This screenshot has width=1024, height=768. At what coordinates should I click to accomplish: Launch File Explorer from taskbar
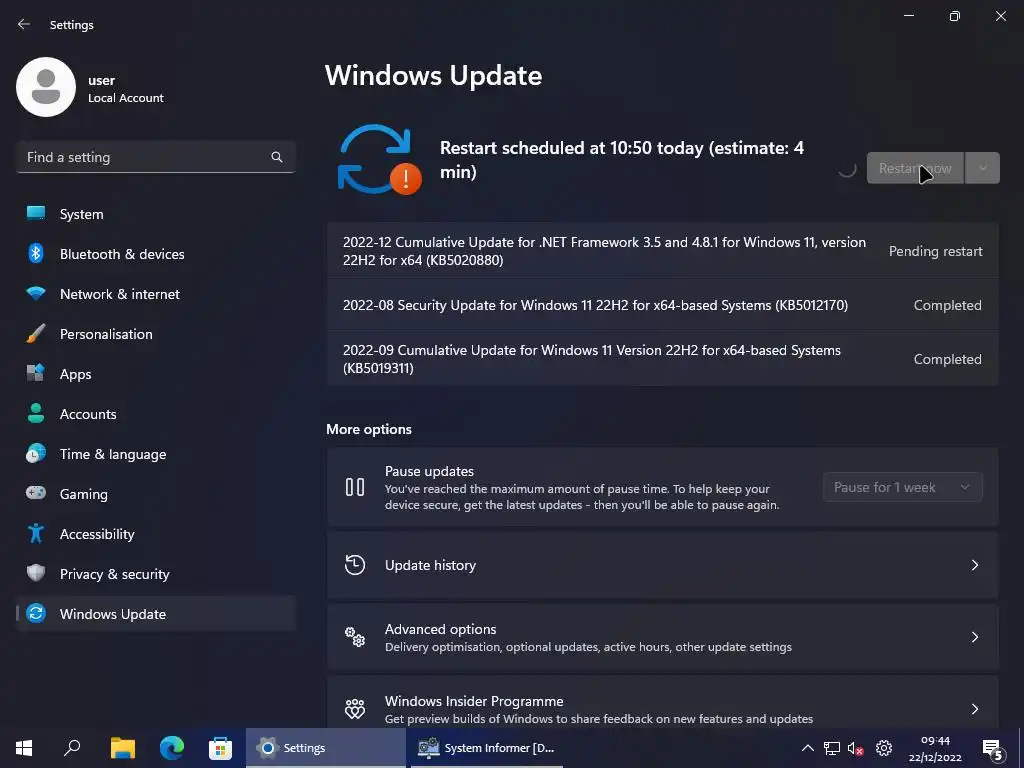coord(122,748)
